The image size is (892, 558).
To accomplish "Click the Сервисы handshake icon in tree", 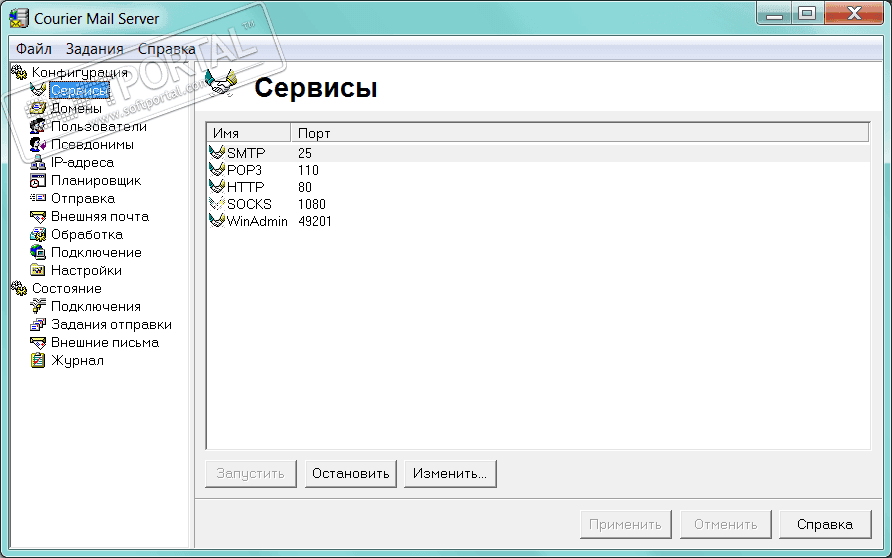I will pyautogui.click(x=38, y=90).
